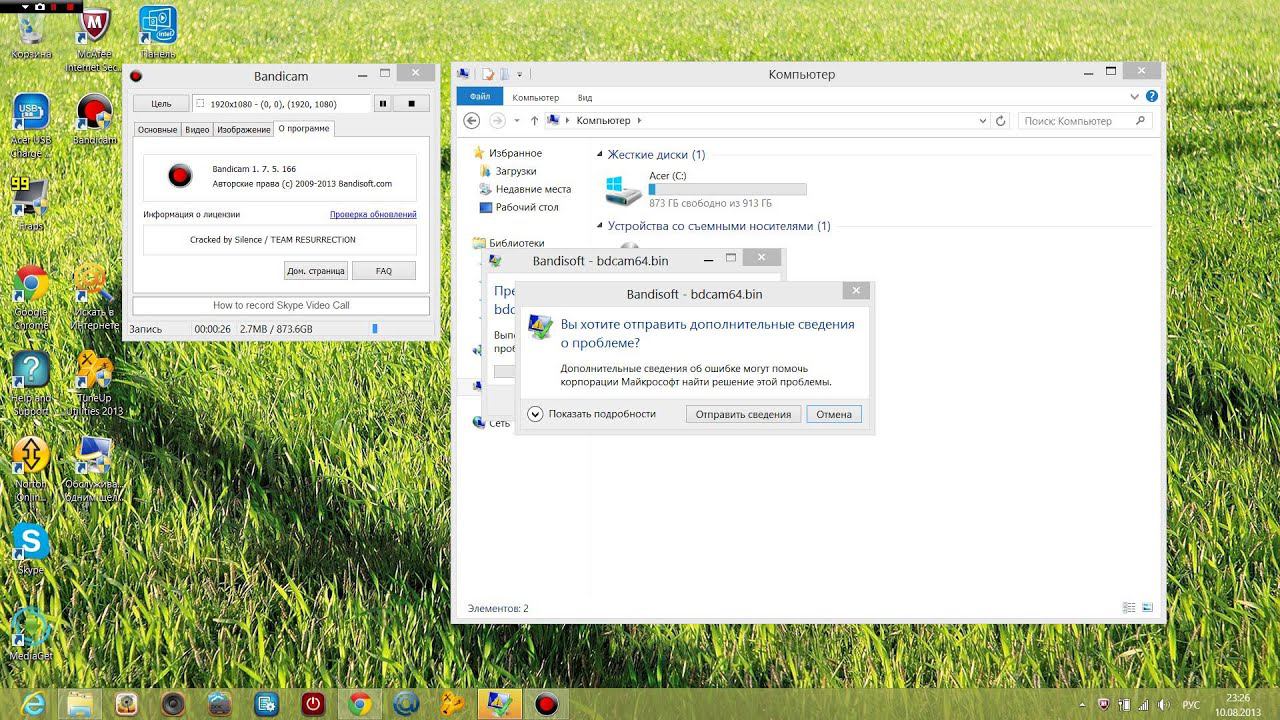
Task: Click the Цель button in Bandicam
Action: tap(160, 103)
